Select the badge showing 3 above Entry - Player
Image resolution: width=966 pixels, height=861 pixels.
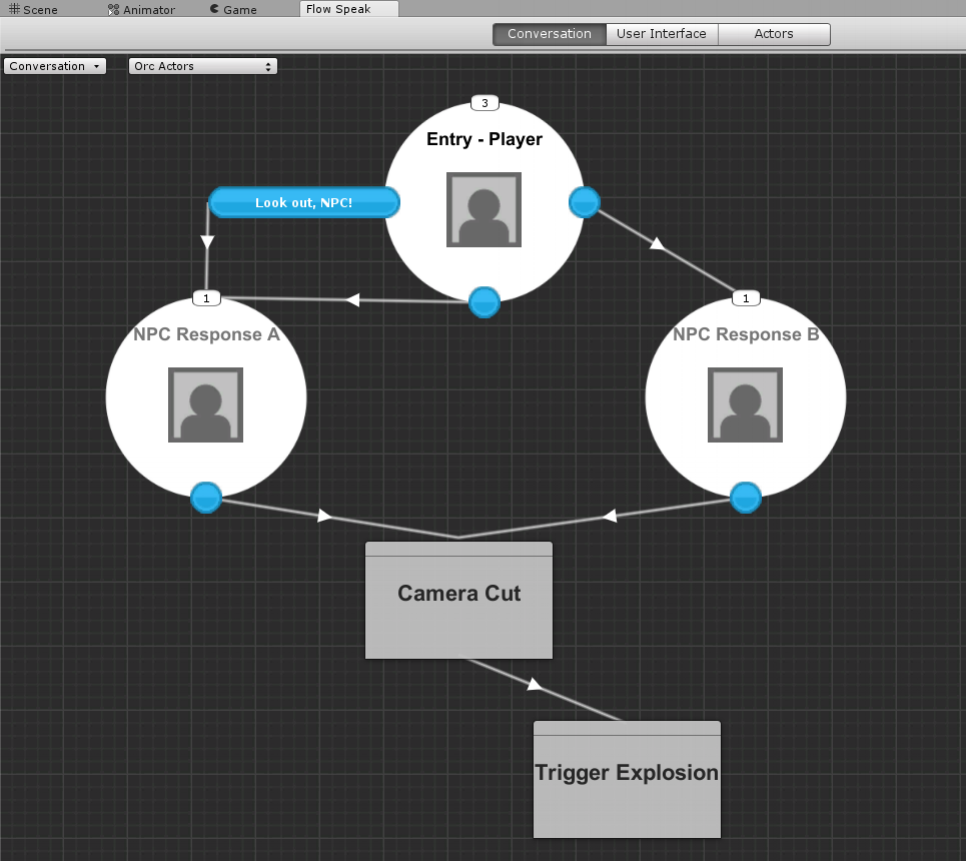pyautogui.click(x=485, y=102)
